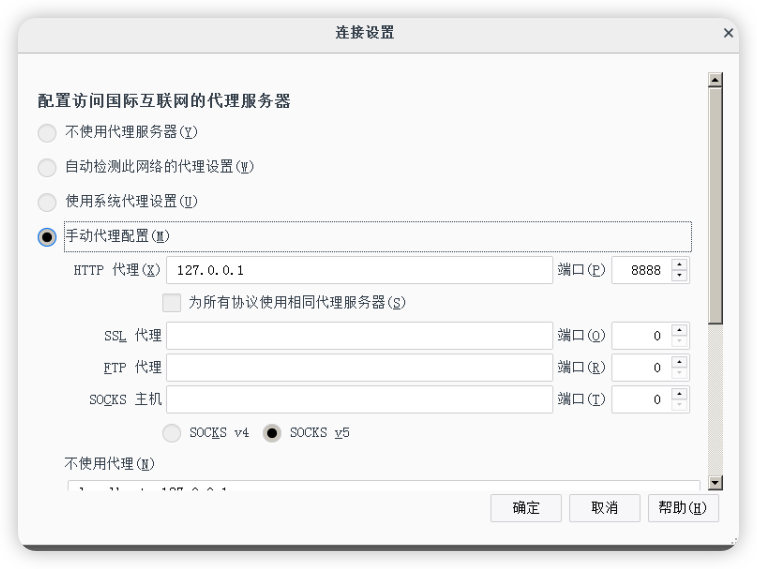The image size is (757, 569).
Task: Increase the SSL proxy port value
Action: [679, 330]
